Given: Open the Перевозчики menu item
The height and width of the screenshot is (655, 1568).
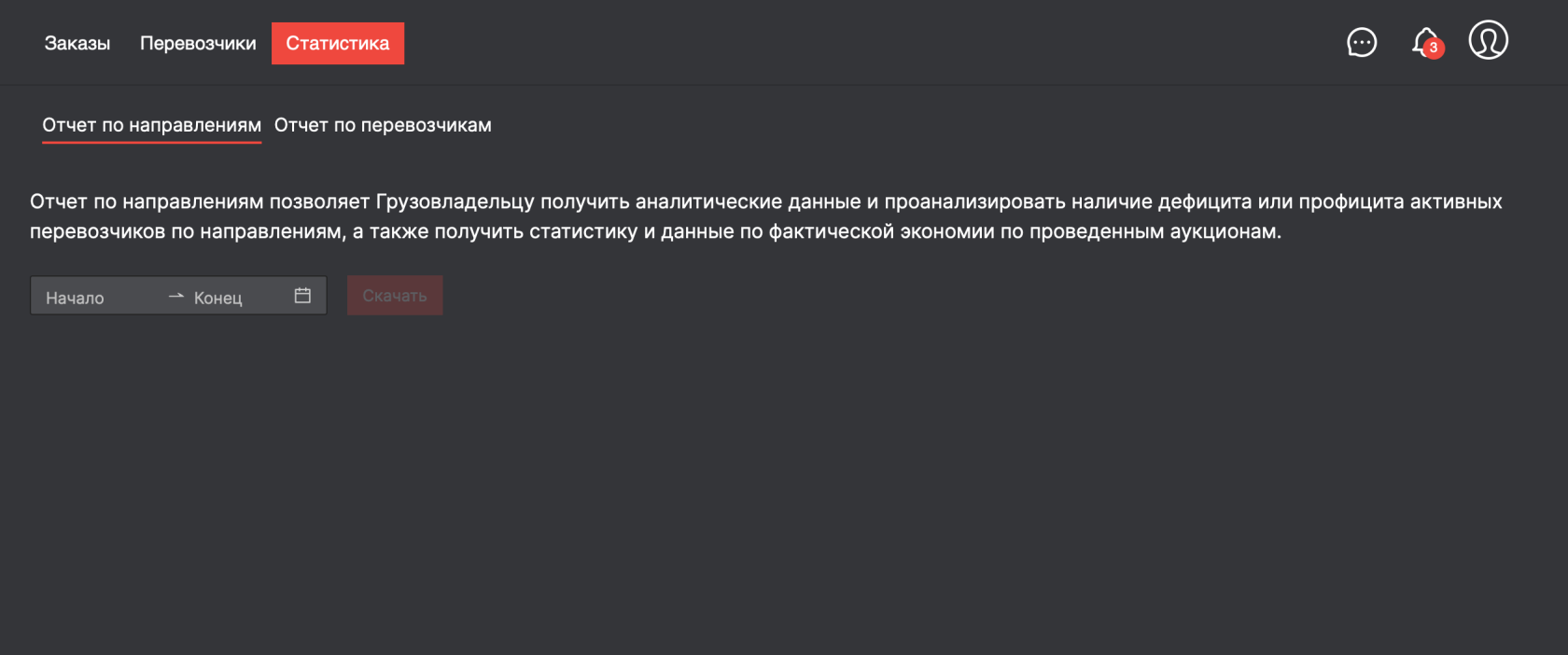Looking at the screenshot, I should (198, 43).
